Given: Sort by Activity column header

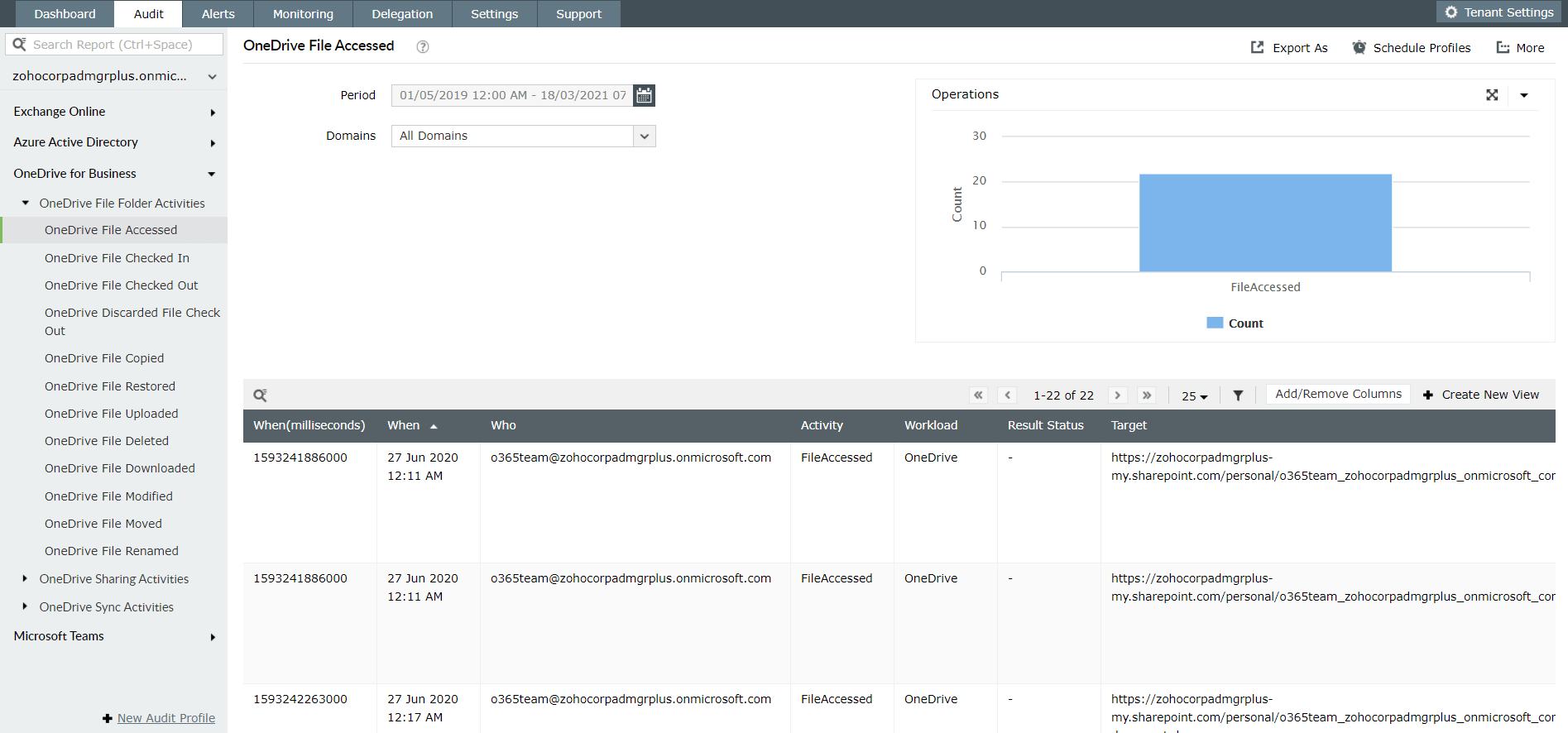Looking at the screenshot, I should coord(822,425).
